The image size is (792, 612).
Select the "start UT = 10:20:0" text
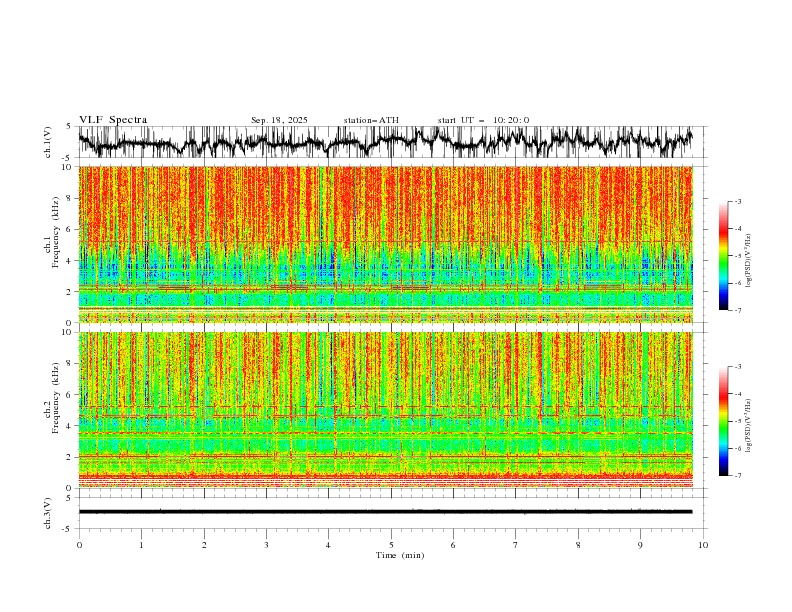click(483, 120)
